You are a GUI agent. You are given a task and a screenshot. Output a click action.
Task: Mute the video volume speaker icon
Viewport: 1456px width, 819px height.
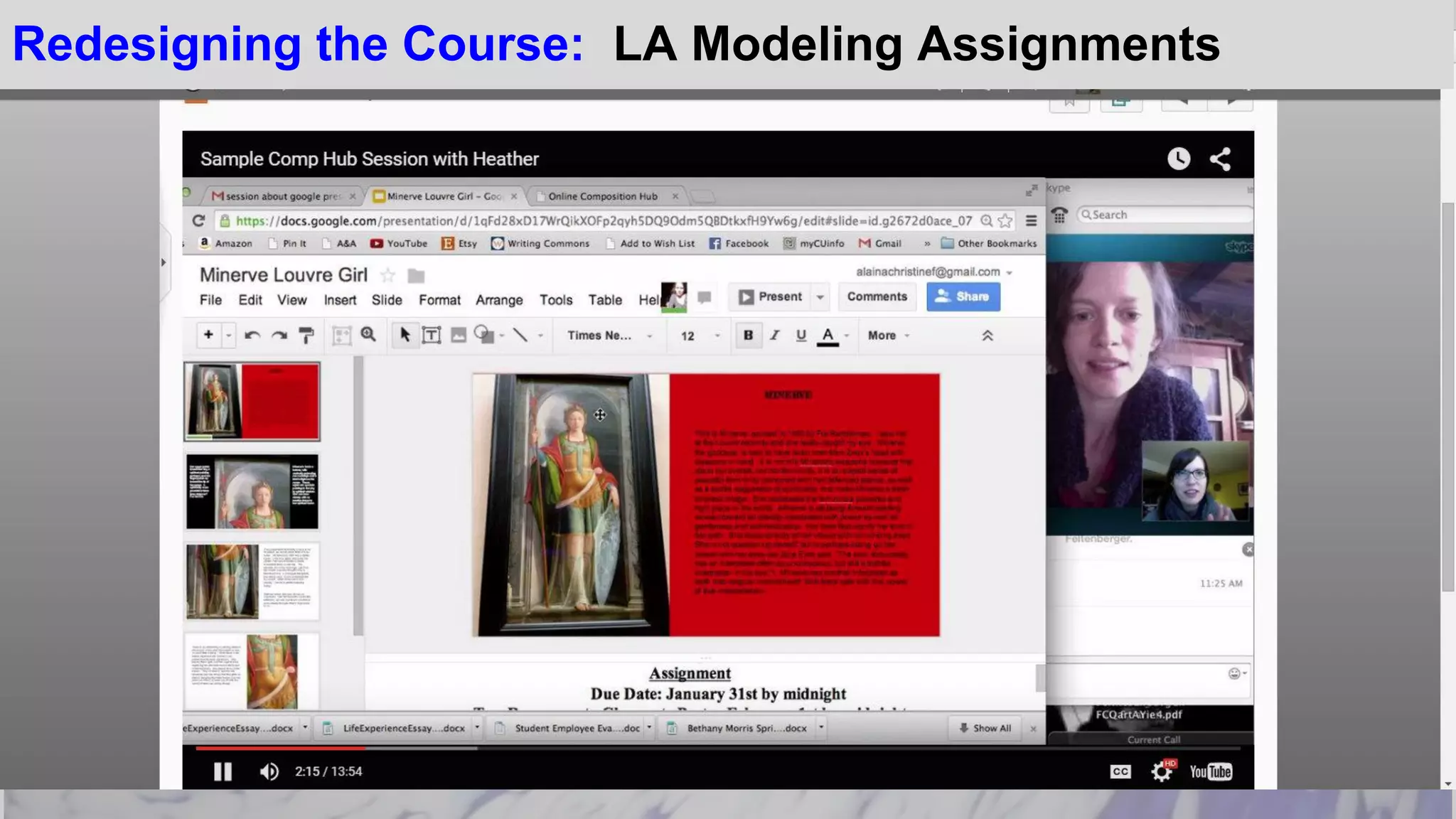pyautogui.click(x=269, y=771)
